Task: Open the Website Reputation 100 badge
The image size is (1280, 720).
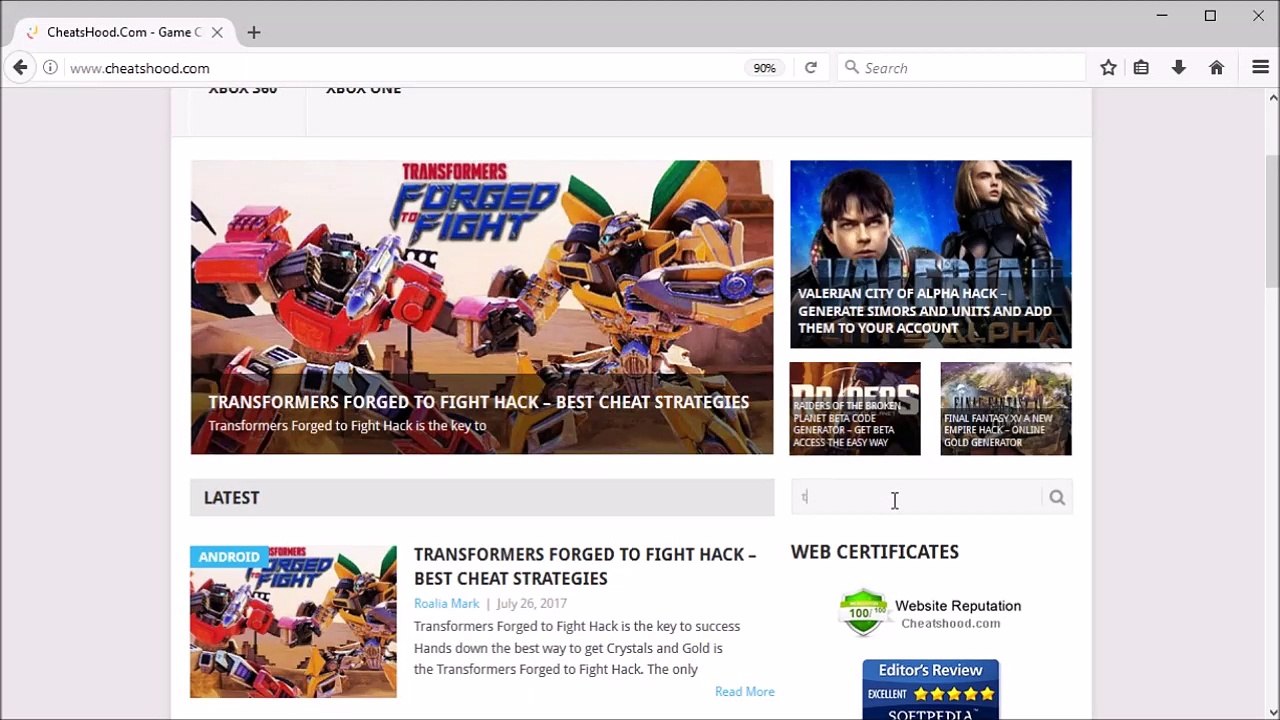Action: [x=930, y=613]
